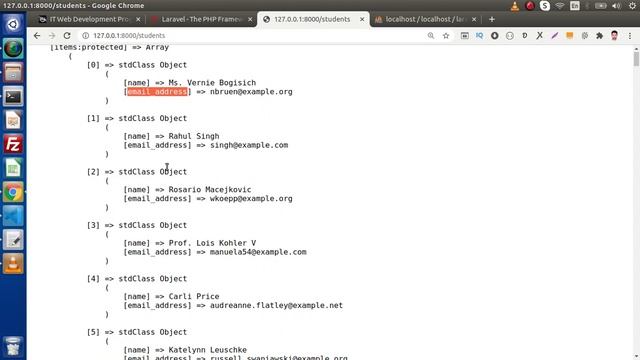
Task: Open Chrome's three-dot menu
Action: [x=630, y=36]
